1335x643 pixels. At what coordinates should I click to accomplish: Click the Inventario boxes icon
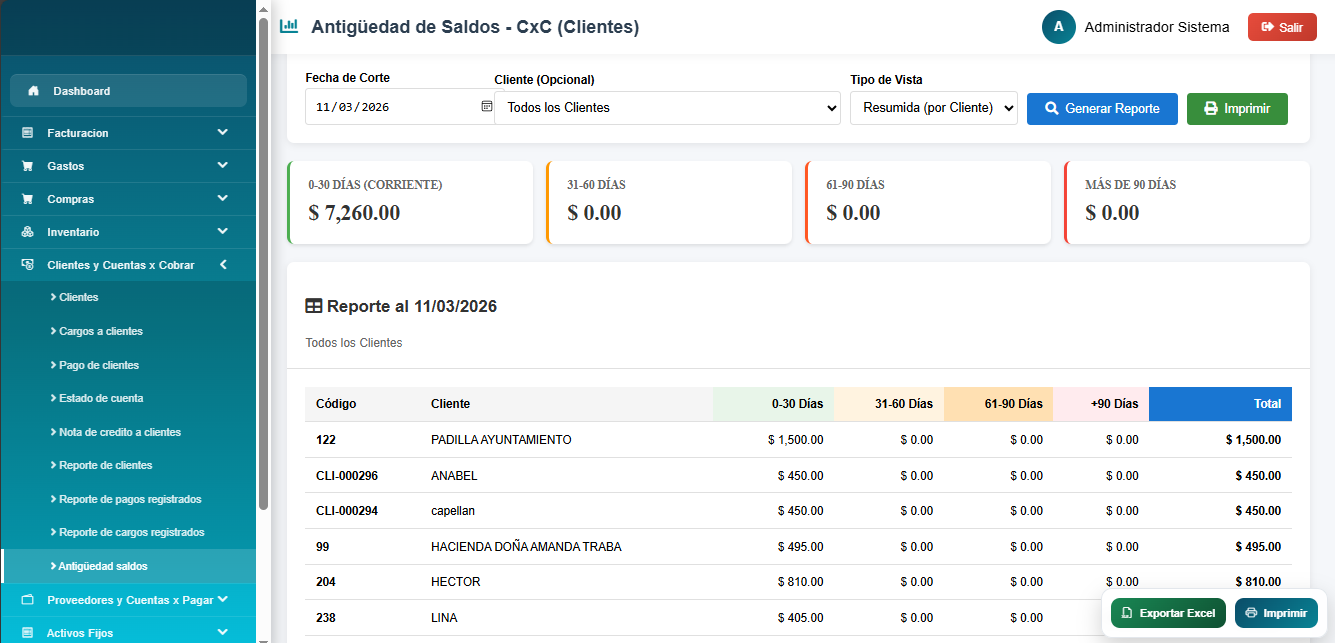pos(28,232)
